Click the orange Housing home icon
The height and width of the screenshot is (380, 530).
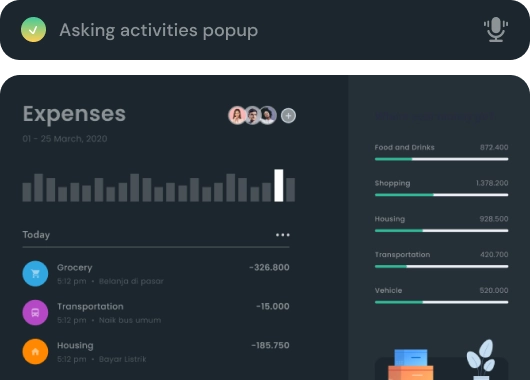click(x=35, y=352)
